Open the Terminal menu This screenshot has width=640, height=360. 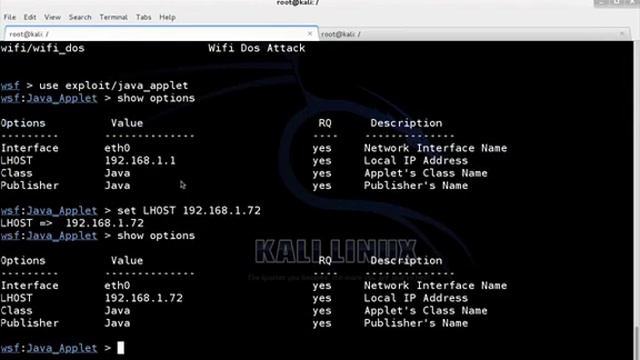(113, 17)
